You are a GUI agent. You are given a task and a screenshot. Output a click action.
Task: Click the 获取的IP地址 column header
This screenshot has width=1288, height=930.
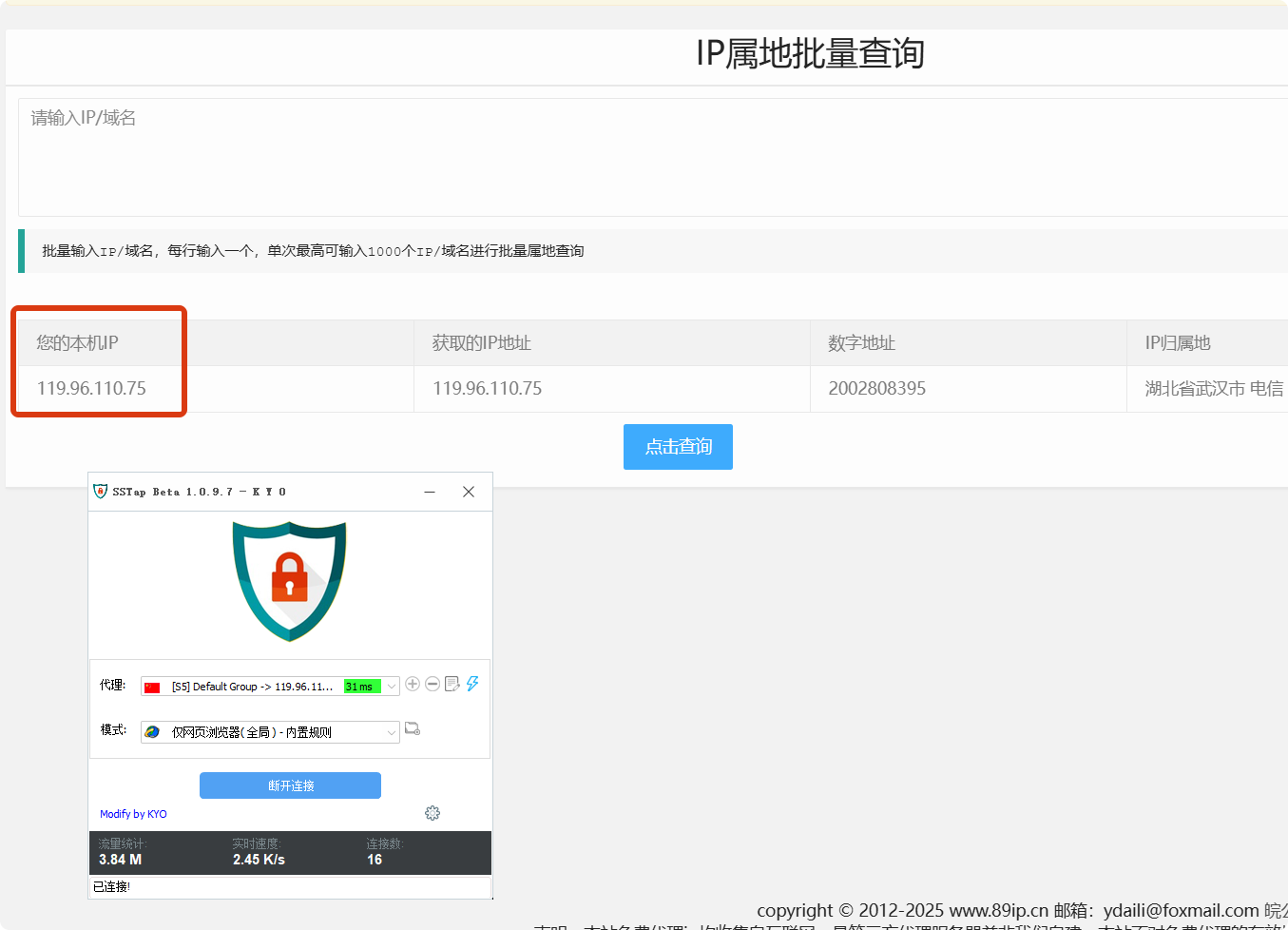pyautogui.click(x=482, y=343)
